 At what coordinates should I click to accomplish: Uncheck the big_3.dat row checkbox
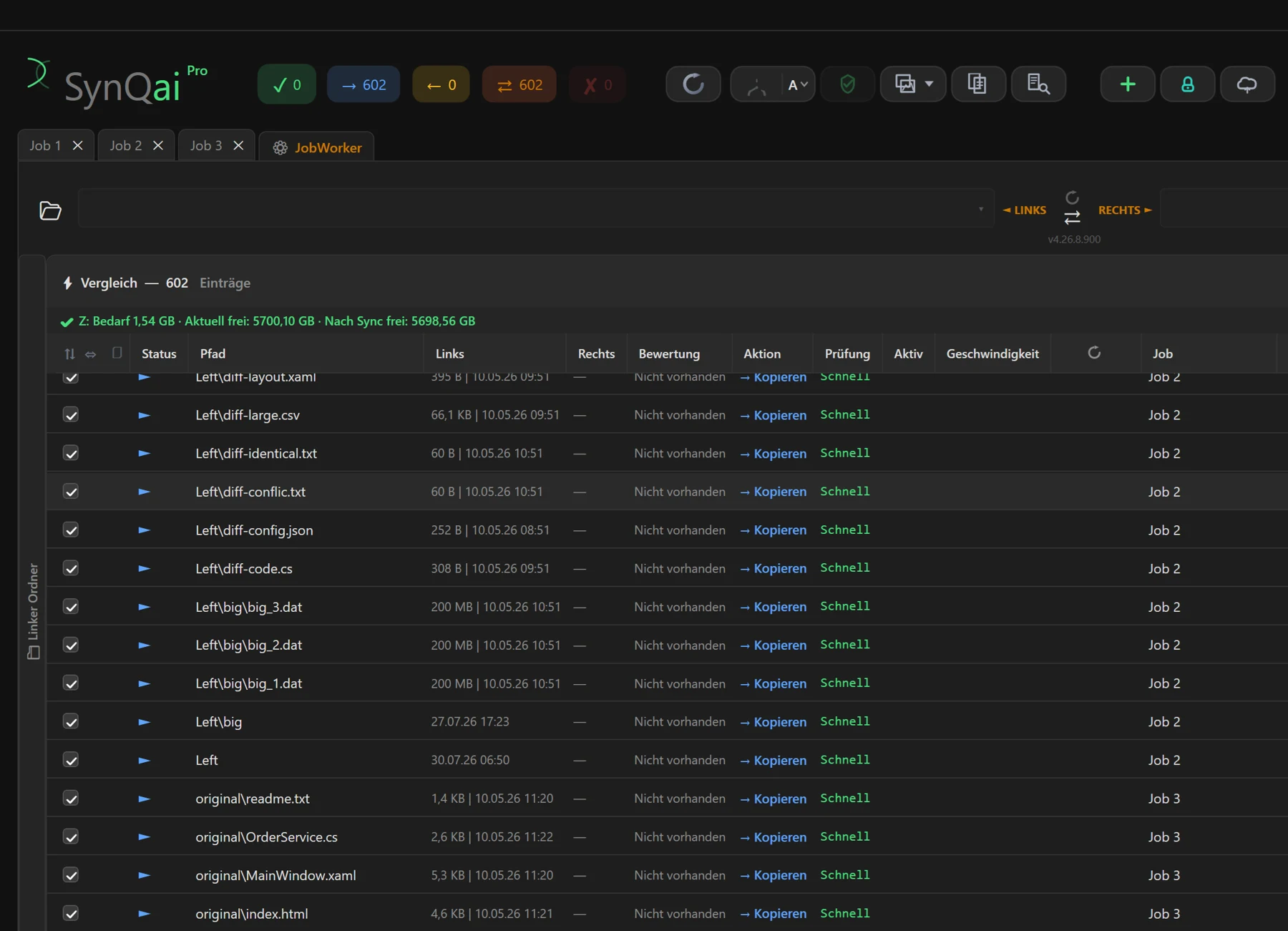(71, 607)
